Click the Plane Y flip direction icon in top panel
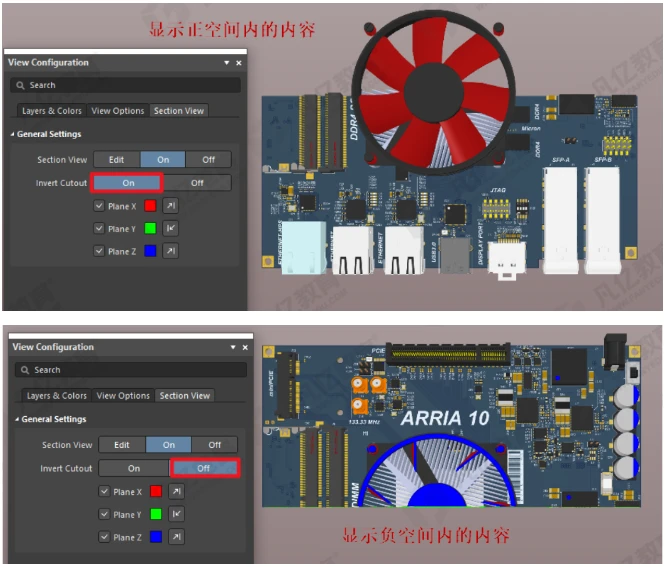 click(170, 229)
